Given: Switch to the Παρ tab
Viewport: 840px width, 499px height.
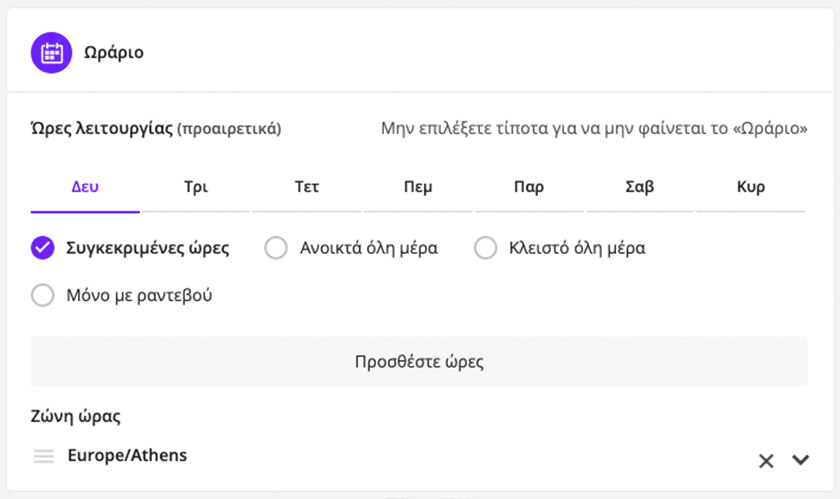Looking at the screenshot, I should (529, 187).
